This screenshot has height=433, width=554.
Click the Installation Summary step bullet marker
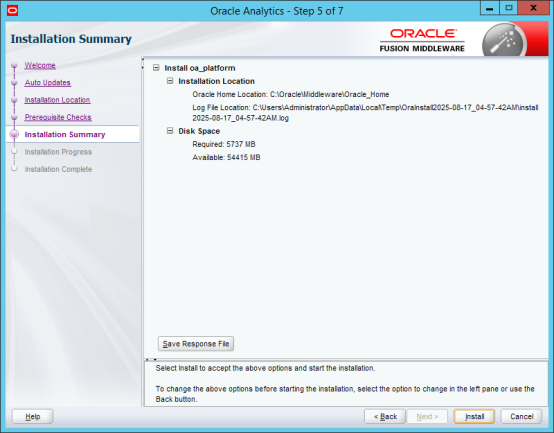tap(14, 135)
